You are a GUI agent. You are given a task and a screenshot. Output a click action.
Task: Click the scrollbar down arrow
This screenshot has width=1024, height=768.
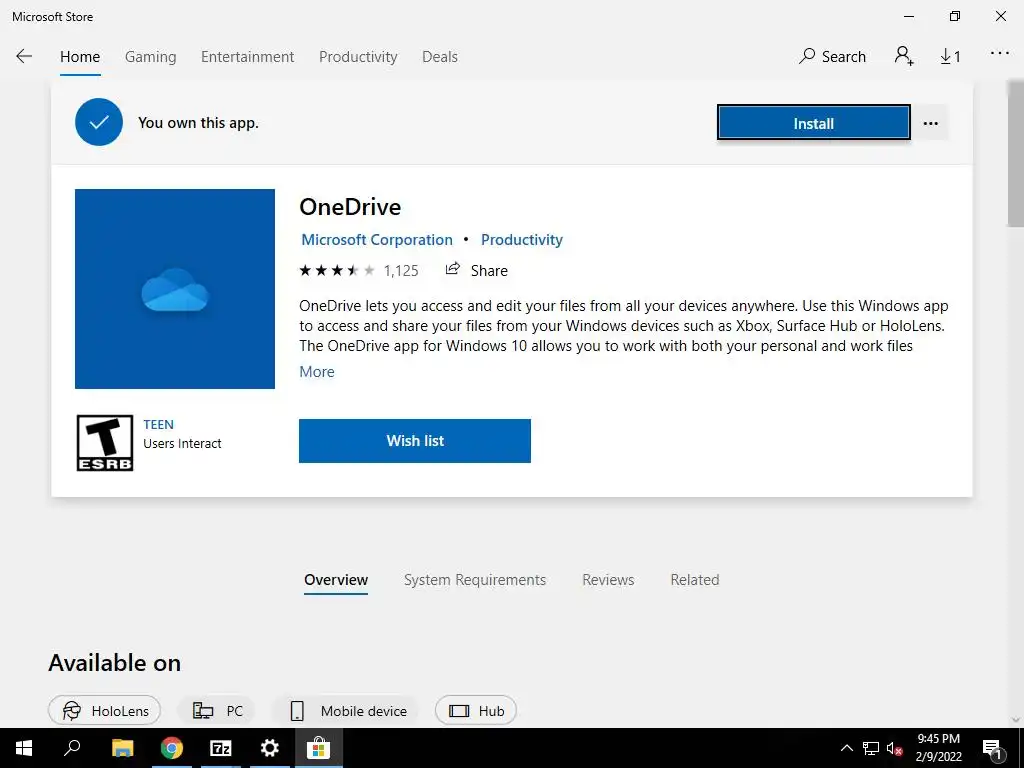[x=1016, y=720]
